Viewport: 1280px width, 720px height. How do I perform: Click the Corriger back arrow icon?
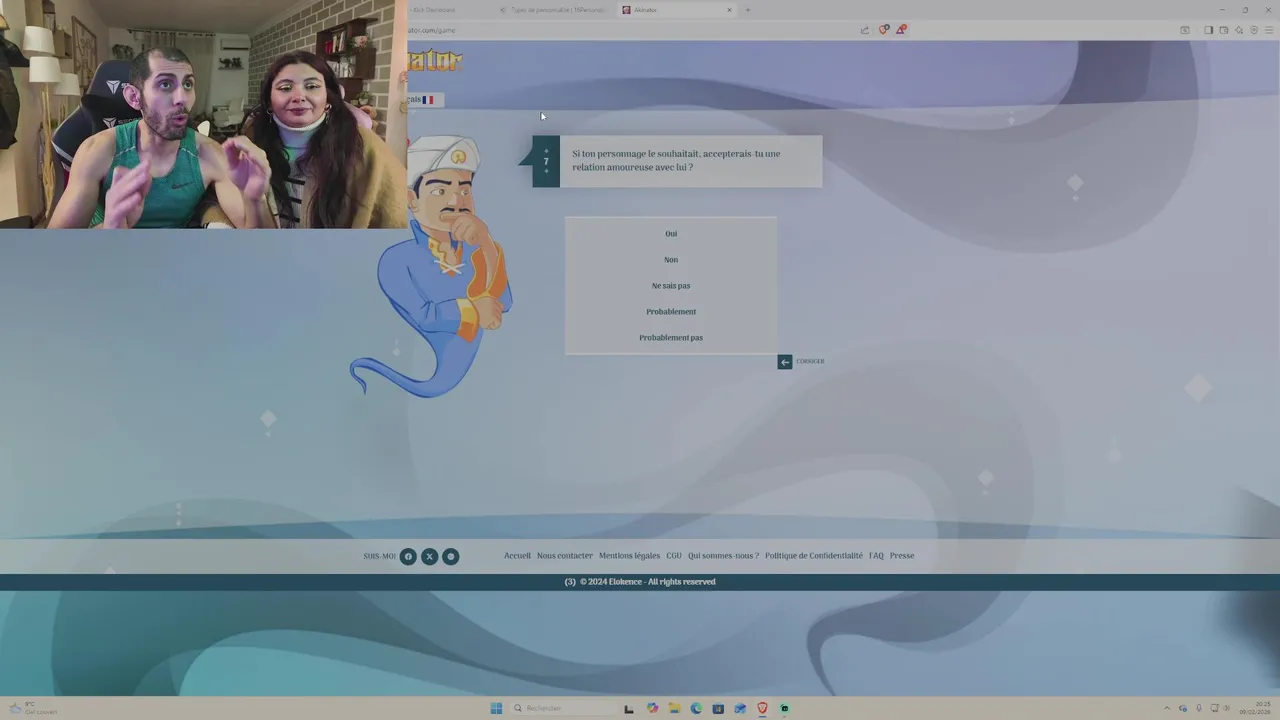click(x=785, y=362)
